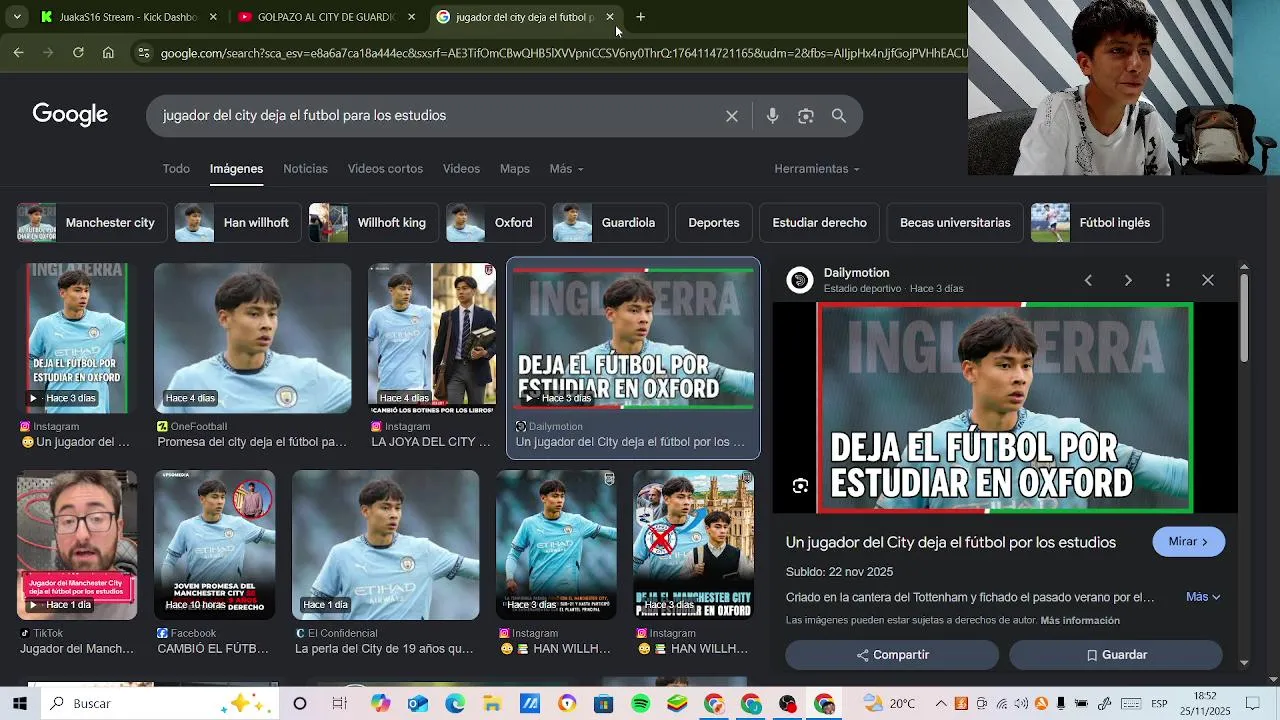1280x720 pixels.
Task: Open the Videos tab
Action: click(x=461, y=169)
